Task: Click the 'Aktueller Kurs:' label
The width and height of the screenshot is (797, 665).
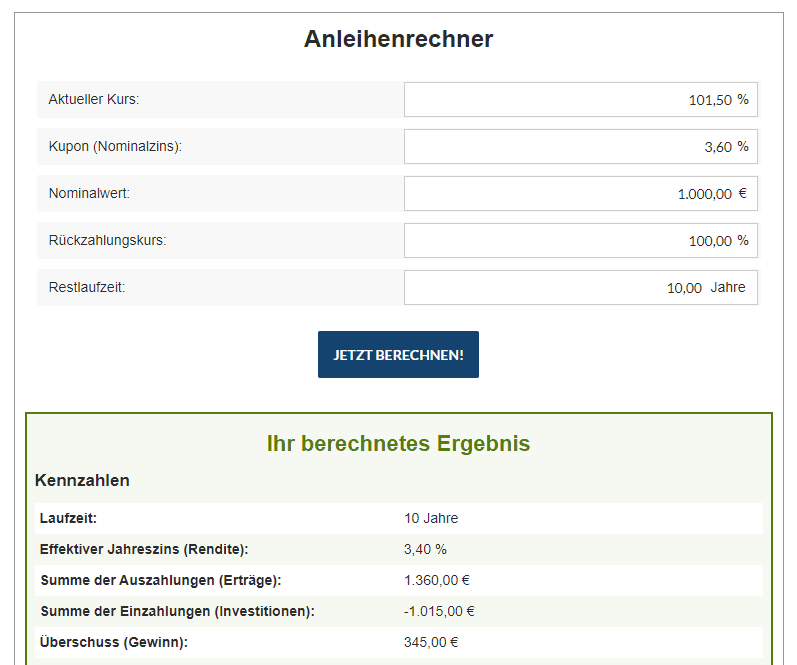Action: (94, 100)
